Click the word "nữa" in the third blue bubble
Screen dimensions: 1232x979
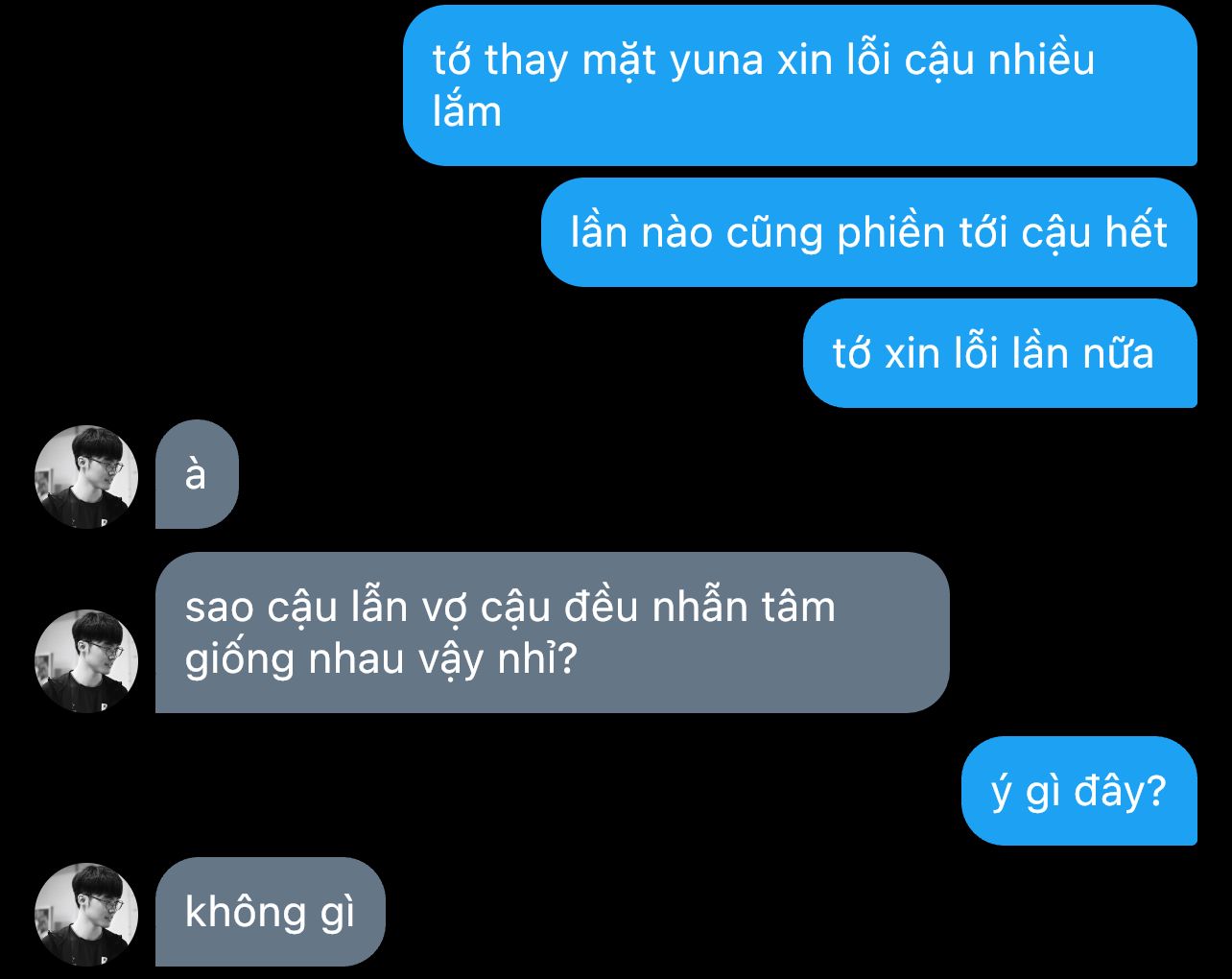click(x=1119, y=353)
